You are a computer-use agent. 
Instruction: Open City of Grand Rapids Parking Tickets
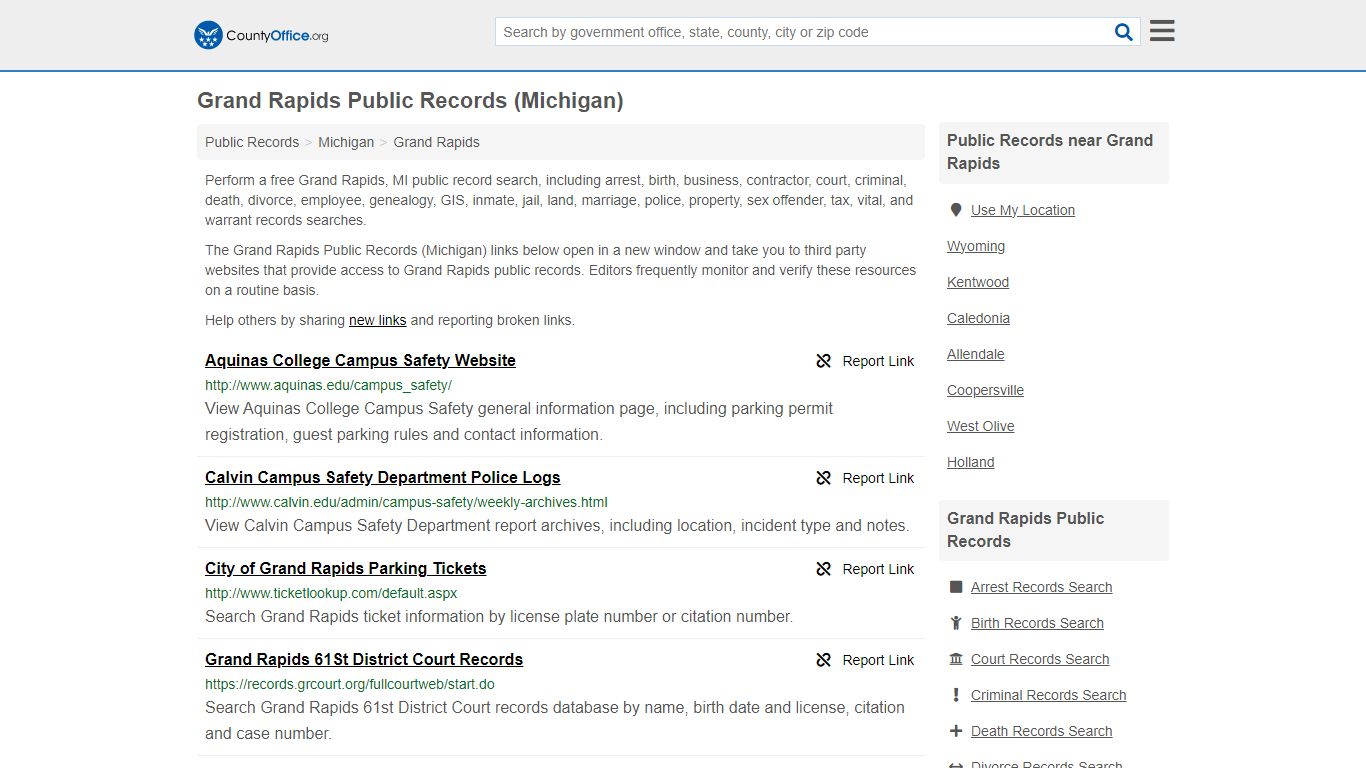[x=345, y=568]
